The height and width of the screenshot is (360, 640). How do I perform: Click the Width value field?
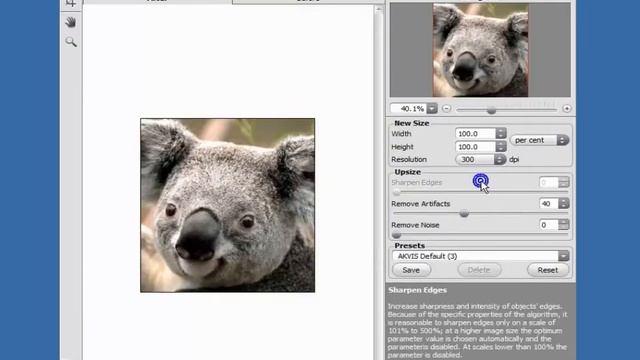click(476, 133)
